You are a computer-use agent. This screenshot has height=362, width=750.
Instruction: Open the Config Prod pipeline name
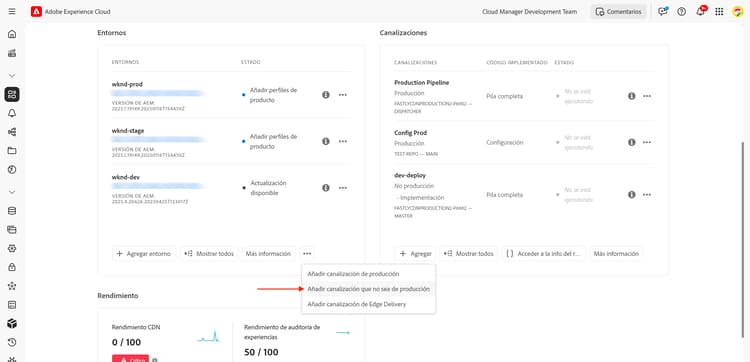coord(411,132)
